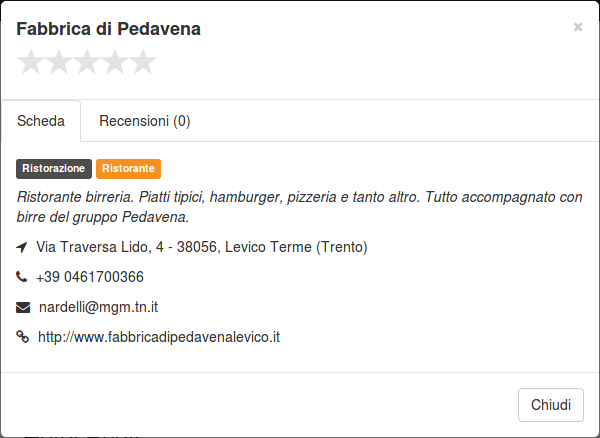Click the chain link website icon
The width and height of the screenshot is (600, 438).
coord(23,337)
